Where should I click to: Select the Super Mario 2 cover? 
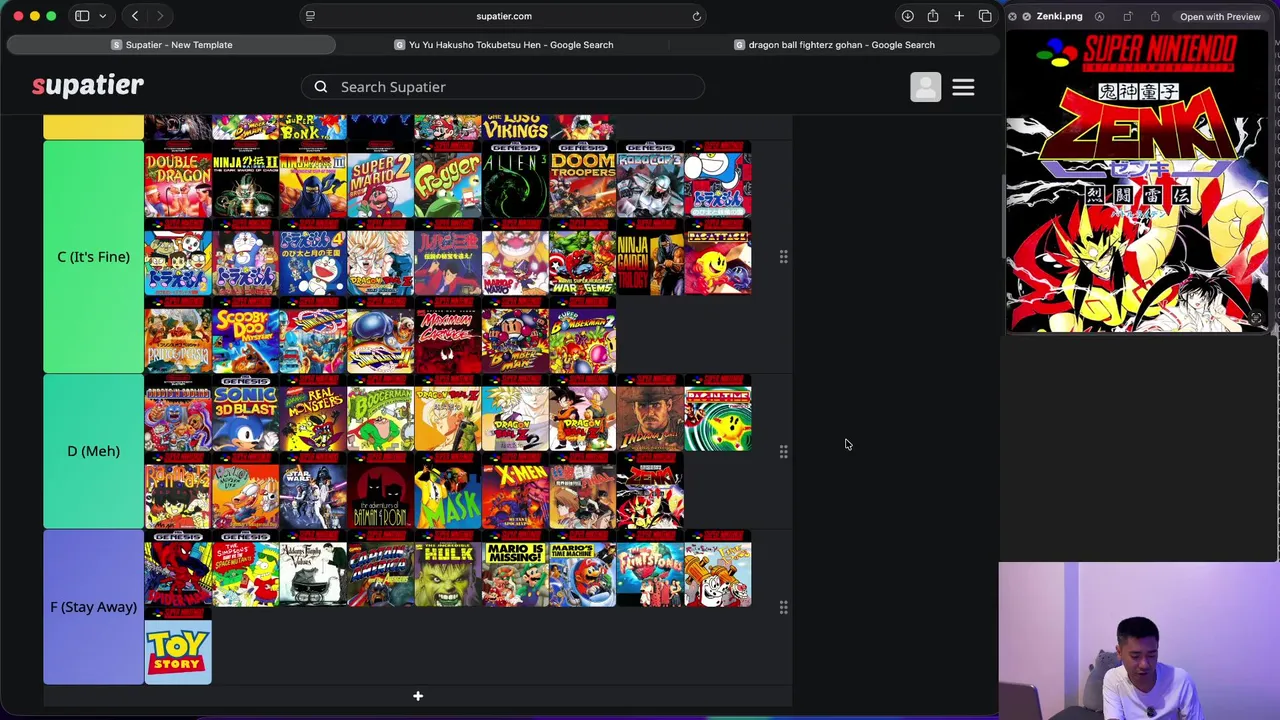coord(380,180)
